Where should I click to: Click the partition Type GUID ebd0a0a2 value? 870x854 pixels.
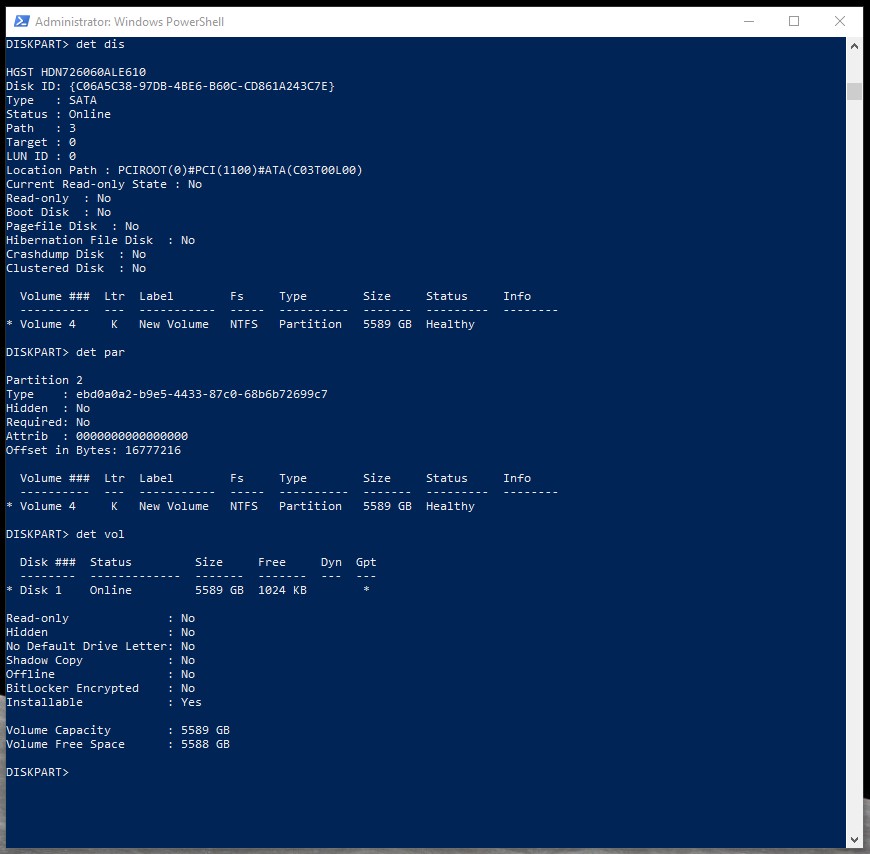tap(202, 394)
